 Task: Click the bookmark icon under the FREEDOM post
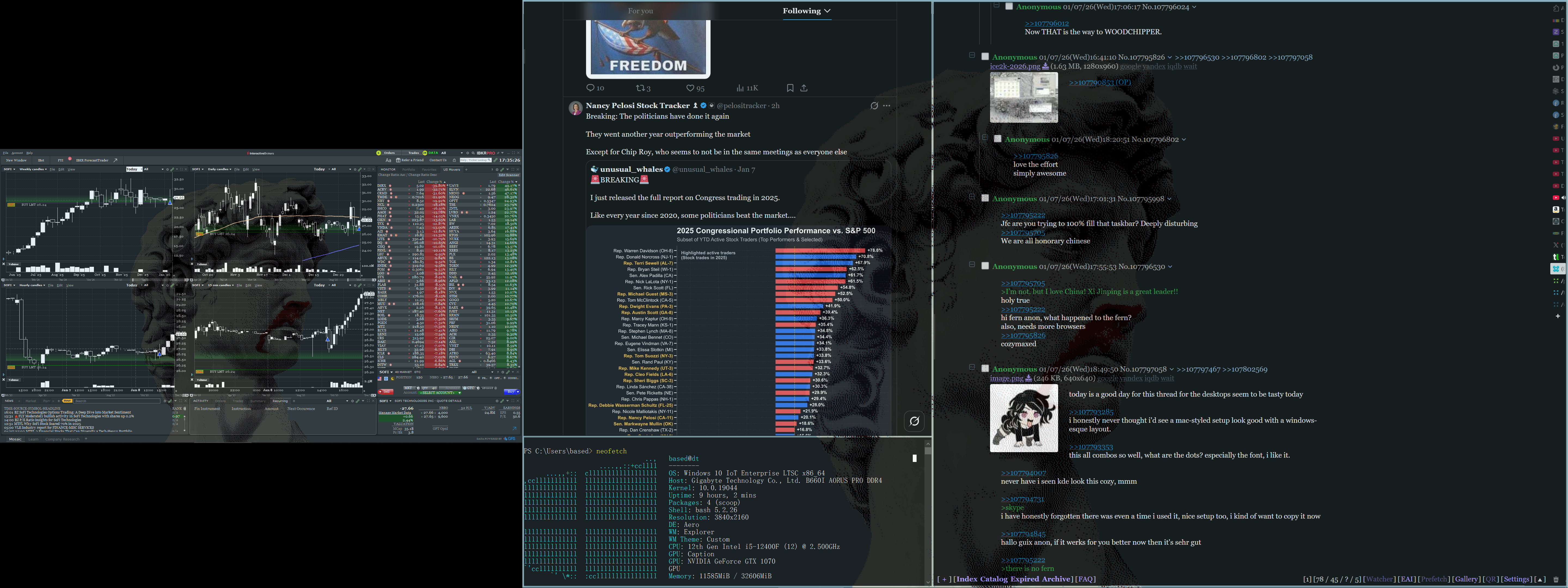point(789,88)
